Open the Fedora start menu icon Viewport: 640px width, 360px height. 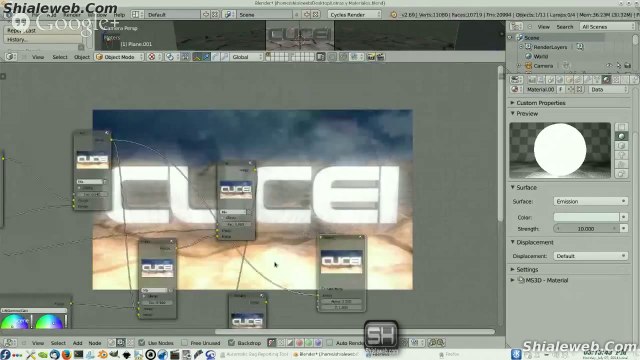coord(5,354)
